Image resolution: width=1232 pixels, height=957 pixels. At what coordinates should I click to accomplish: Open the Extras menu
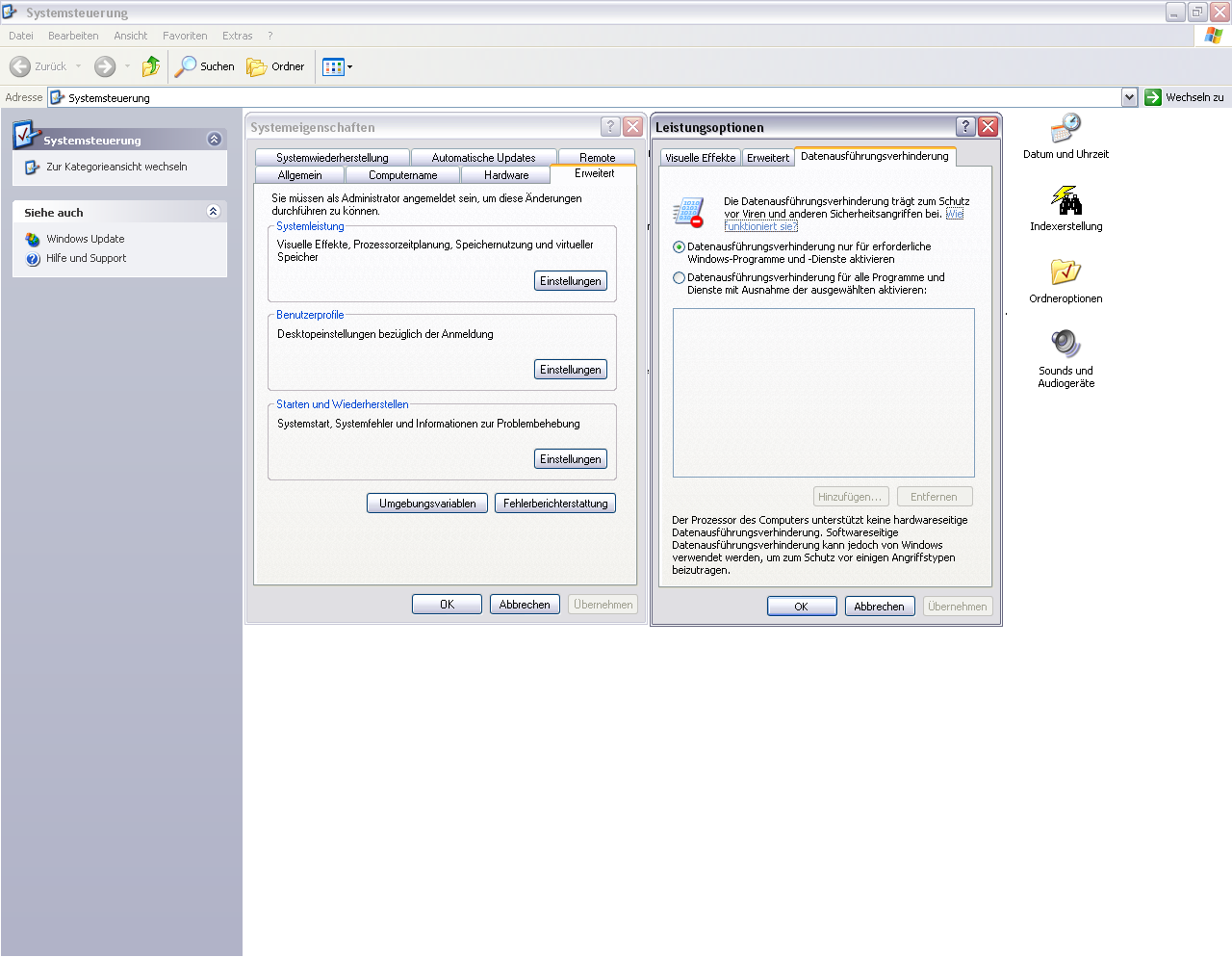237,36
